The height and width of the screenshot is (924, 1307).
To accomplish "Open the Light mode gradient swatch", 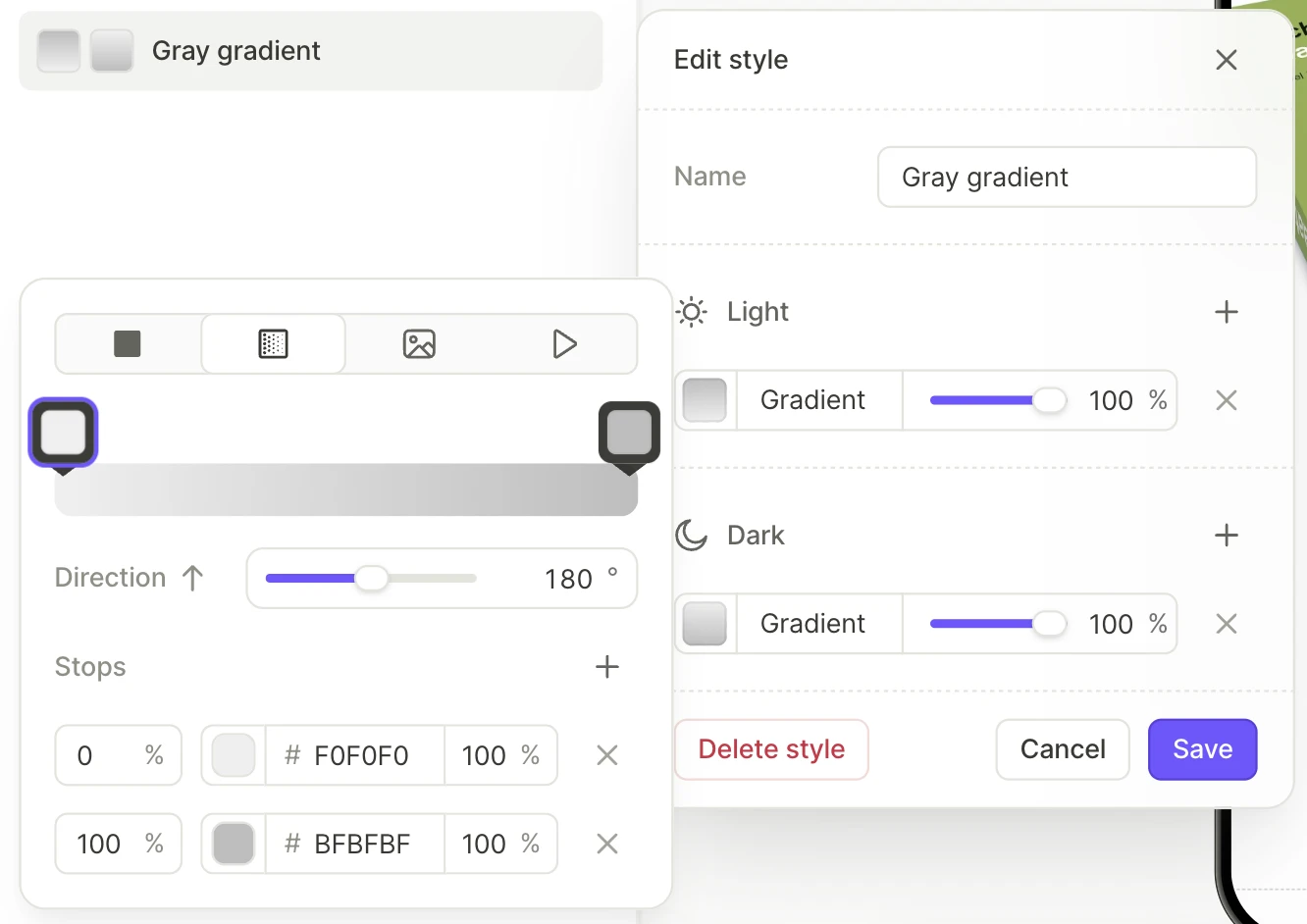I will pos(705,400).
